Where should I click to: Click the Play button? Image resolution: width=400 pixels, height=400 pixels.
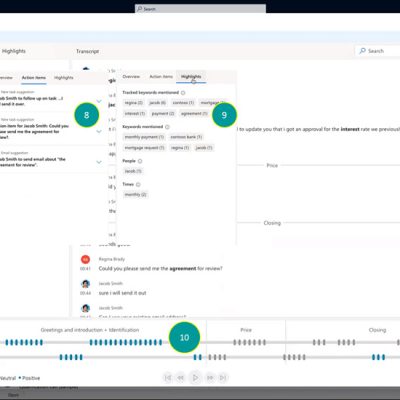195,378
